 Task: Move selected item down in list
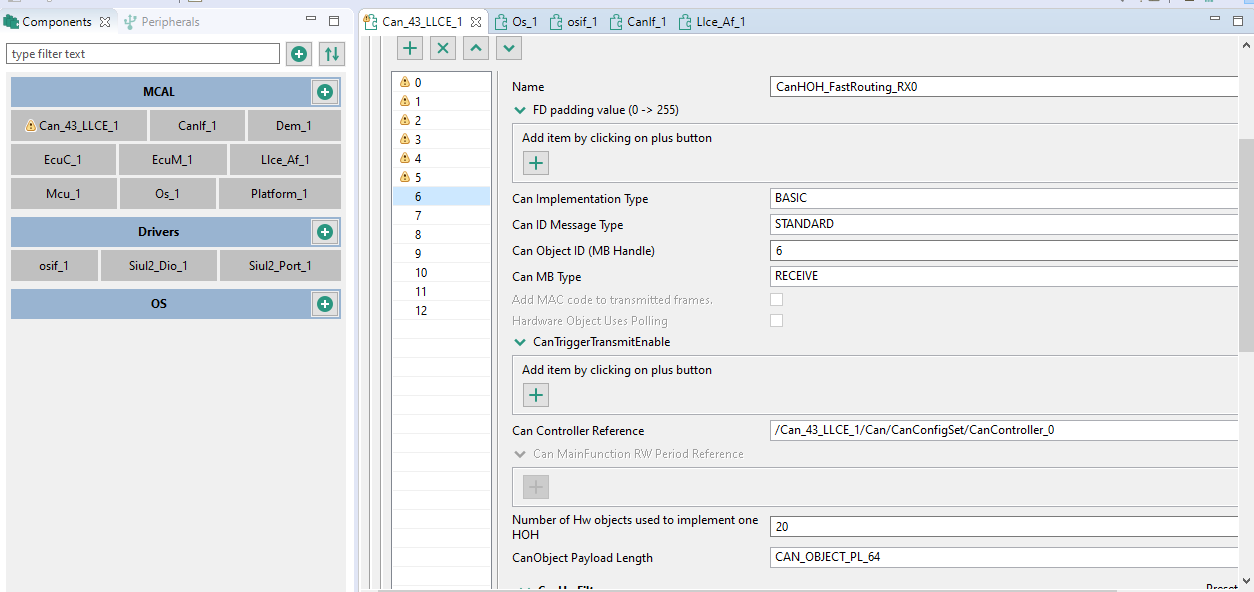click(x=509, y=47)
